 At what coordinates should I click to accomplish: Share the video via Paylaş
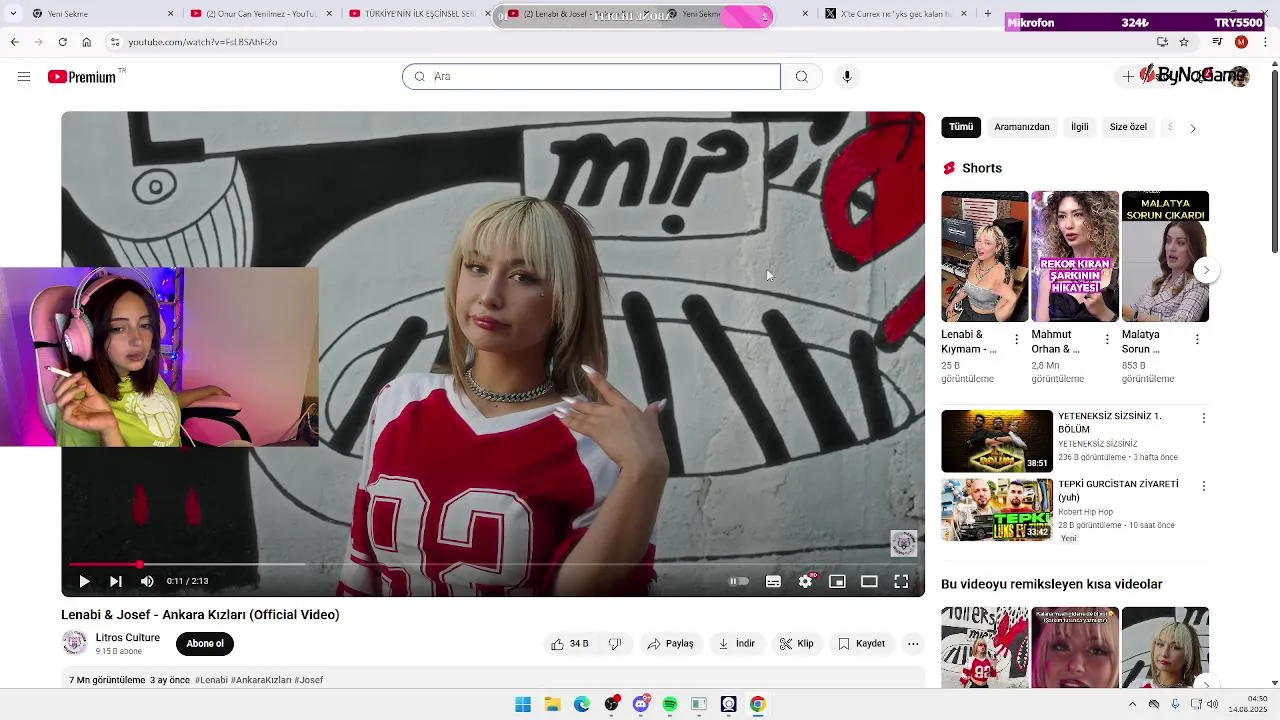[670, 644]
